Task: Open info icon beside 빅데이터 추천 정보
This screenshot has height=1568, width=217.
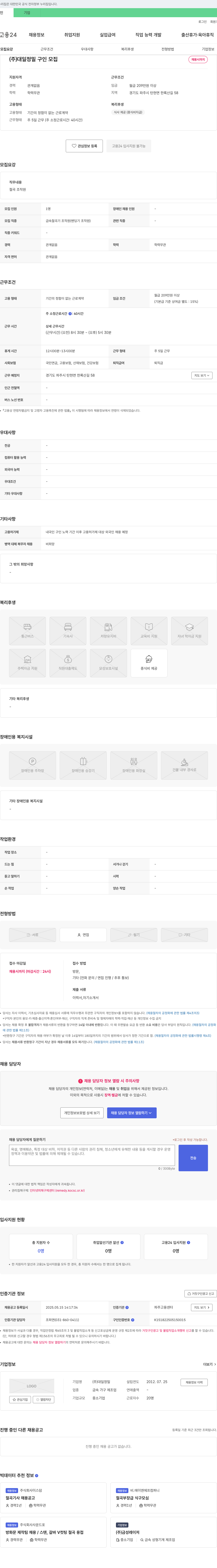Action: 36,1475
